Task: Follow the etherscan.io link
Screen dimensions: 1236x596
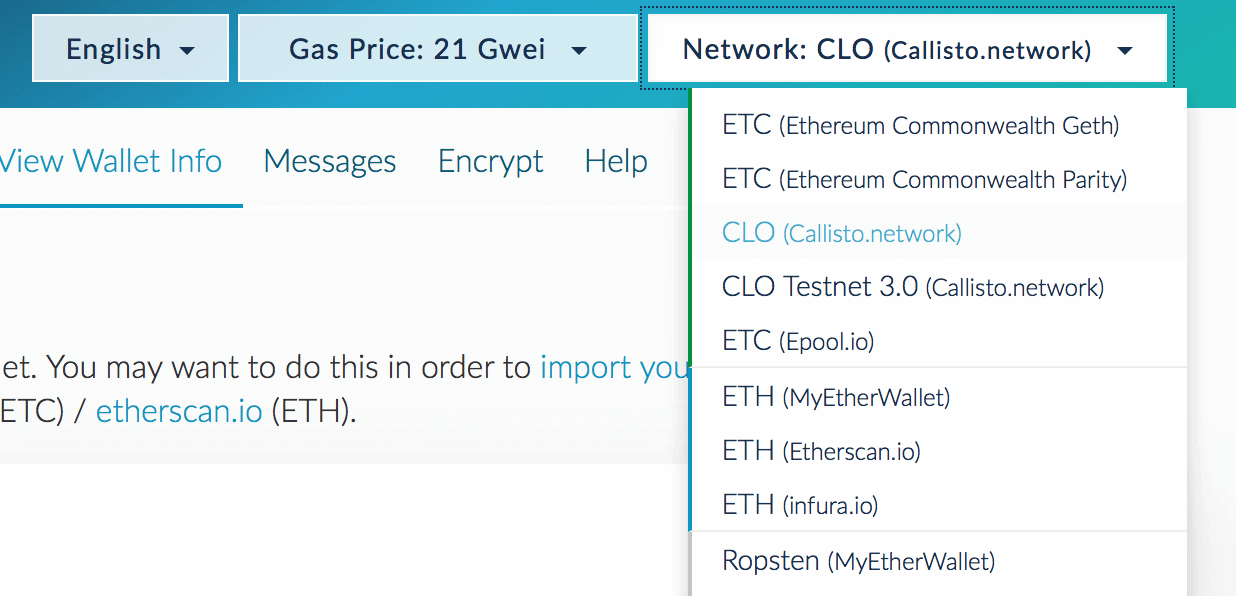Action: 179,412
